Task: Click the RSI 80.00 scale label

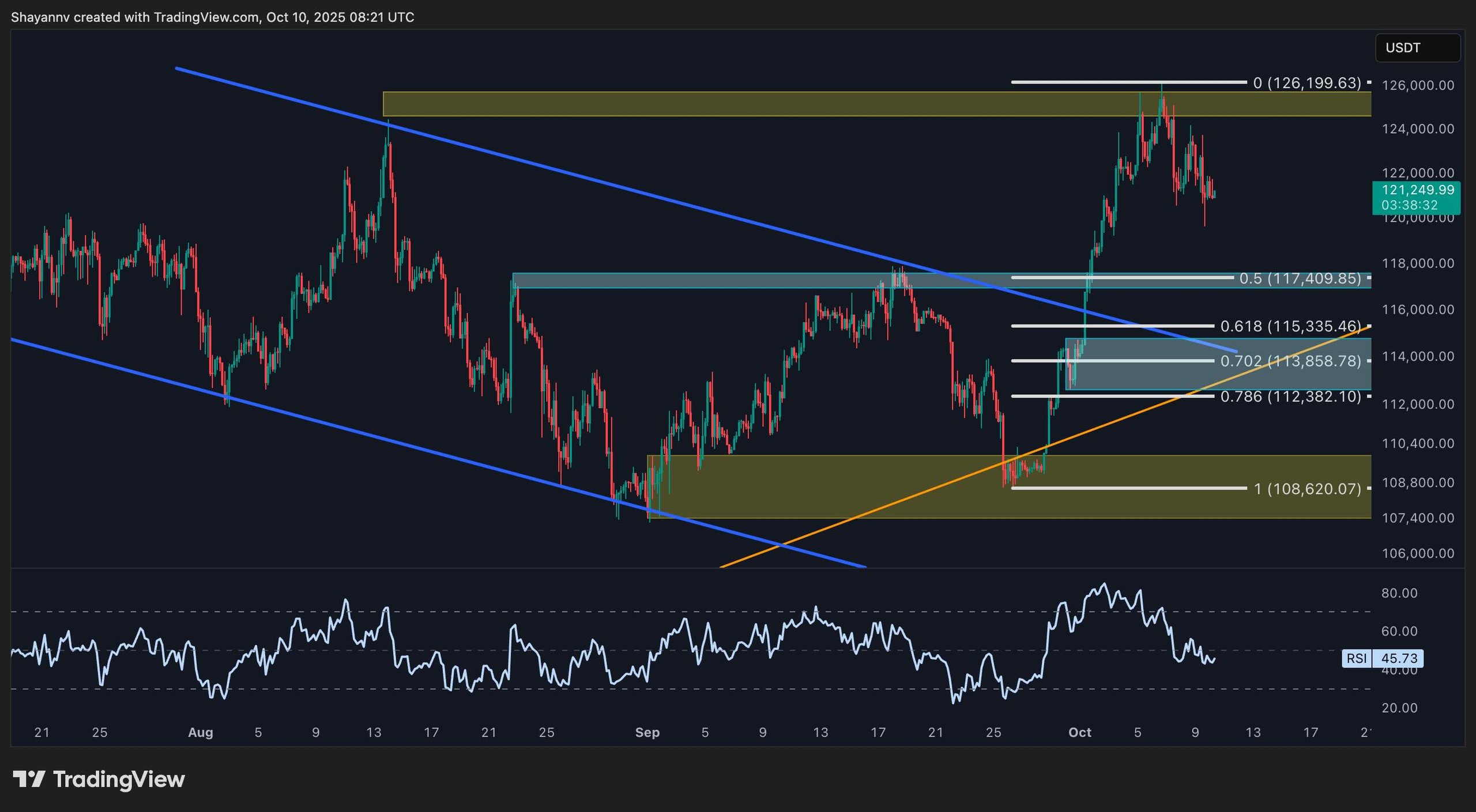Action: 1399,593
